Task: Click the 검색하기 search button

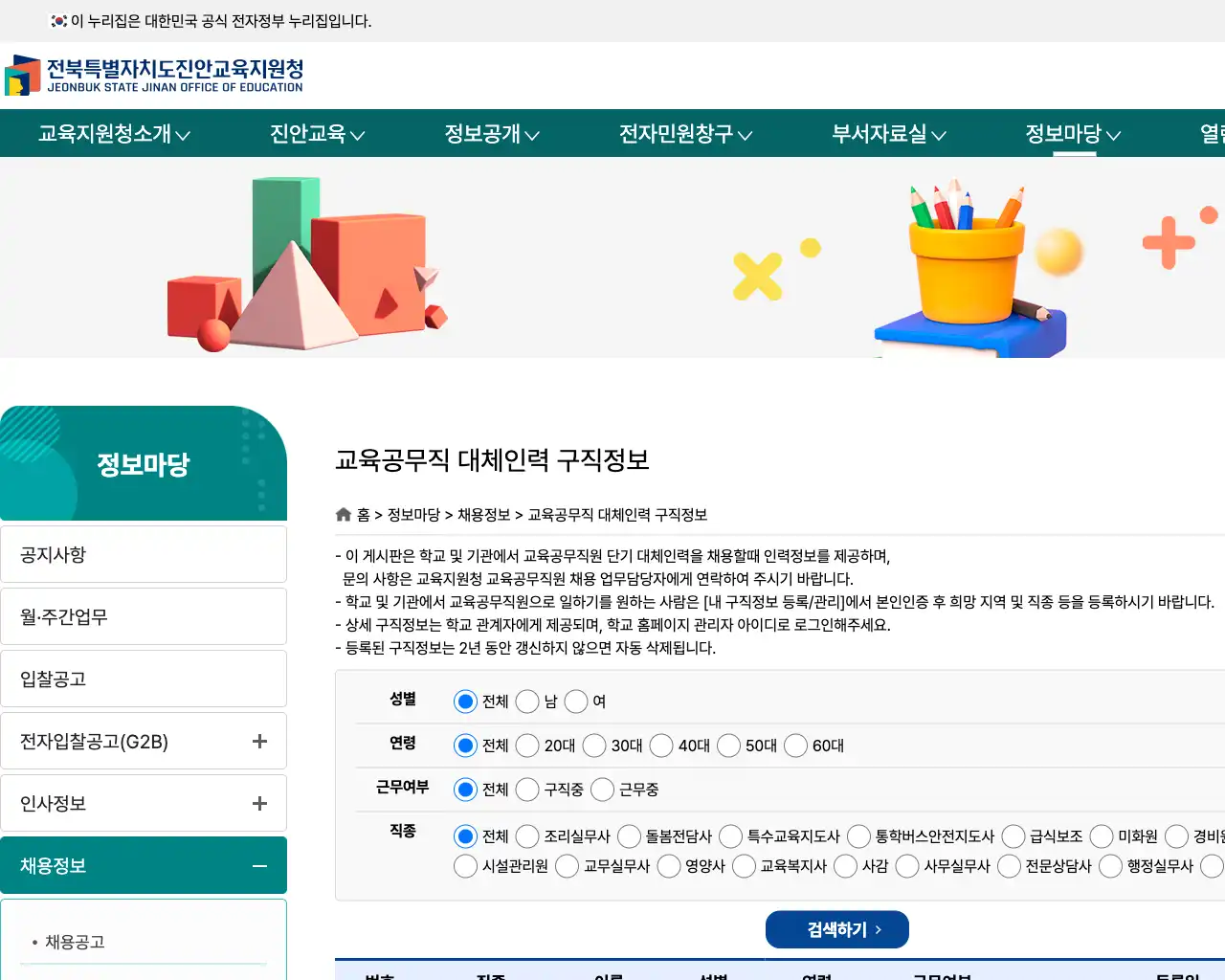Action: coord(837,928)
